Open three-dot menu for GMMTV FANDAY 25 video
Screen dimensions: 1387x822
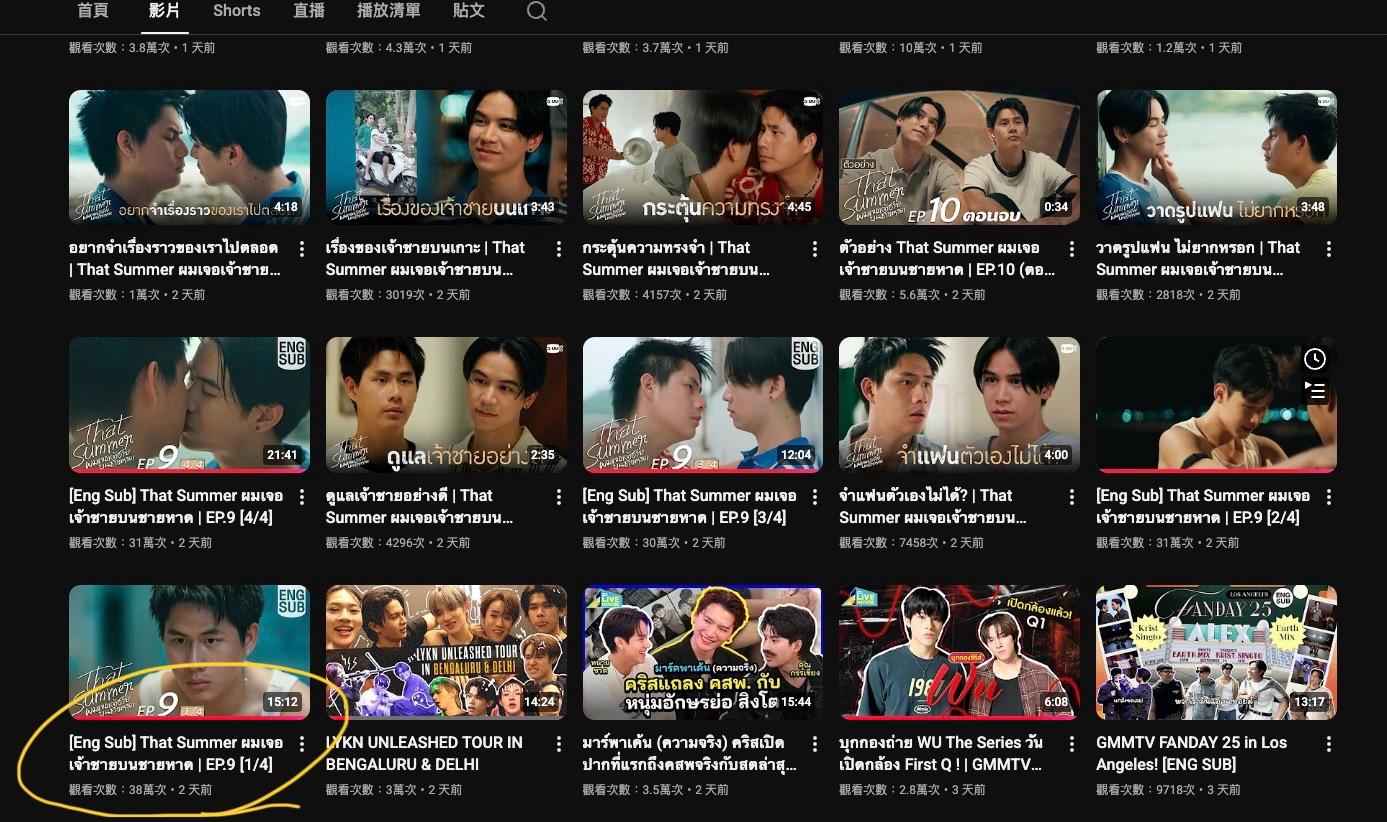[x=1329, y=744]
